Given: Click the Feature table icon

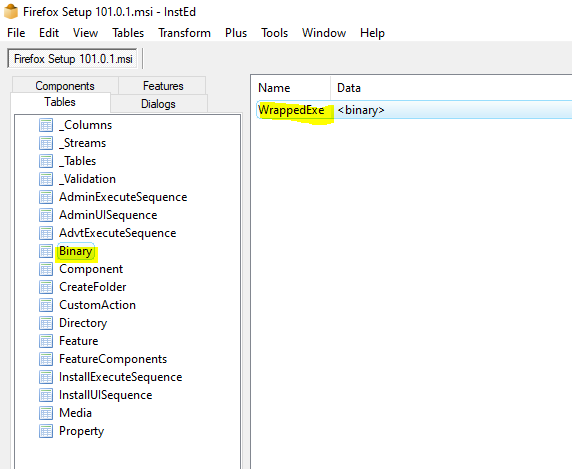Looking at the screenshot, I should 46,341.
